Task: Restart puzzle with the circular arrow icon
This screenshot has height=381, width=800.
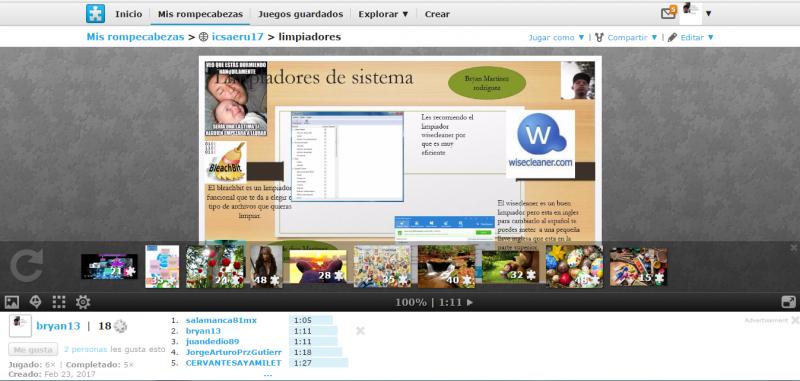Action: tap(27, 266)
